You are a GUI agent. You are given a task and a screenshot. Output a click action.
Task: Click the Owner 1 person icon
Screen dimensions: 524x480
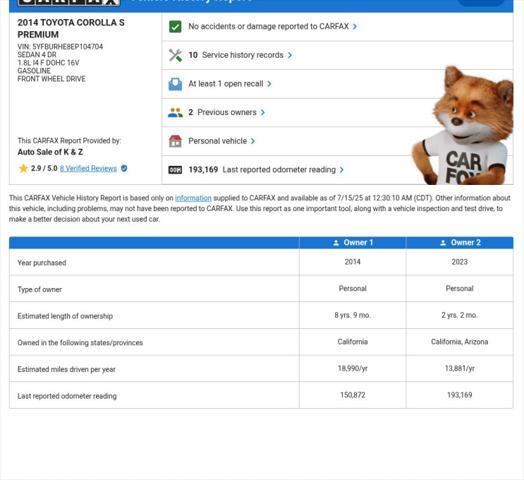[336, 243]
